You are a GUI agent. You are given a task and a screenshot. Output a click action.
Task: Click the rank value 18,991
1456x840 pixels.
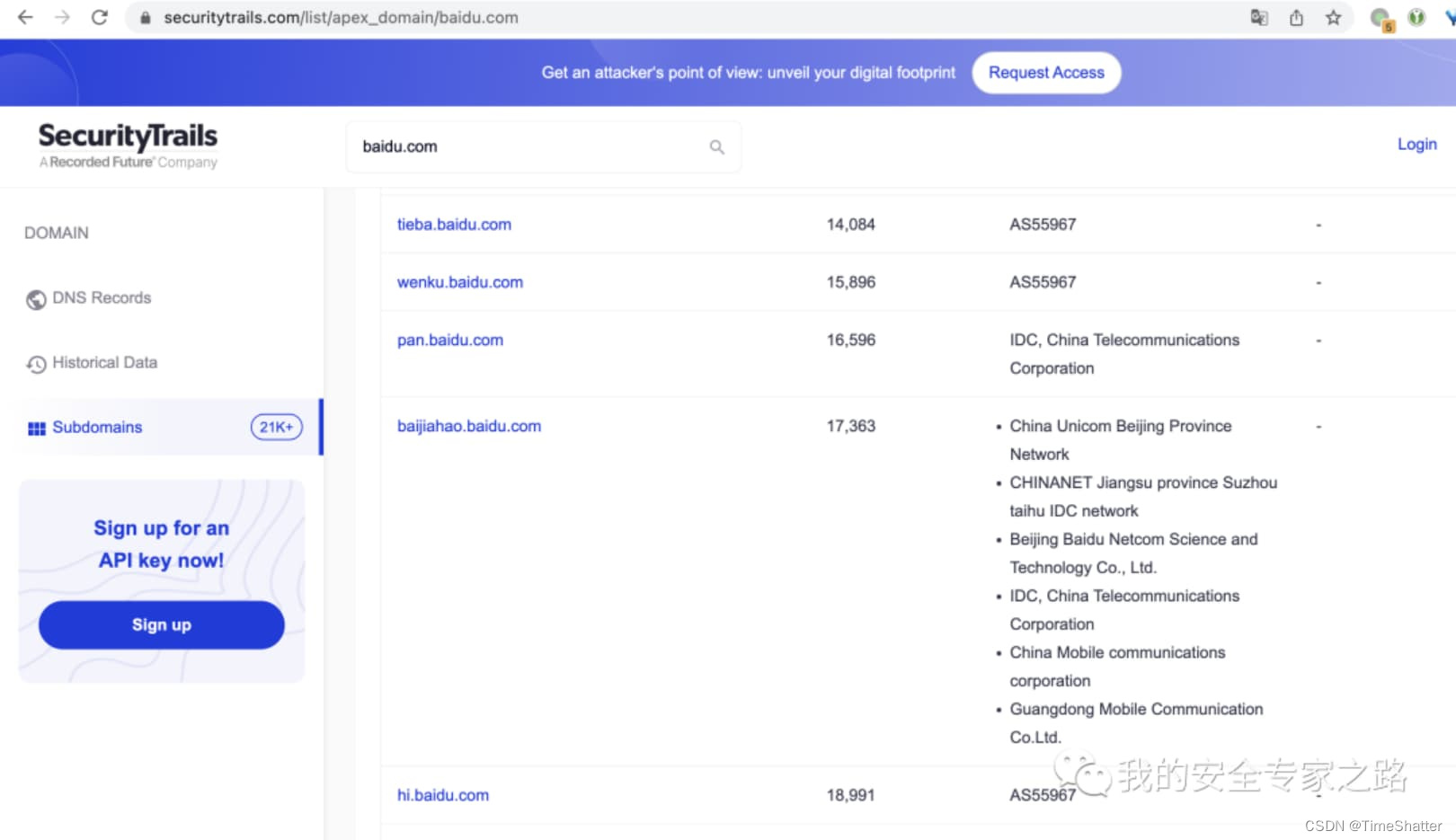click(850, 795)
